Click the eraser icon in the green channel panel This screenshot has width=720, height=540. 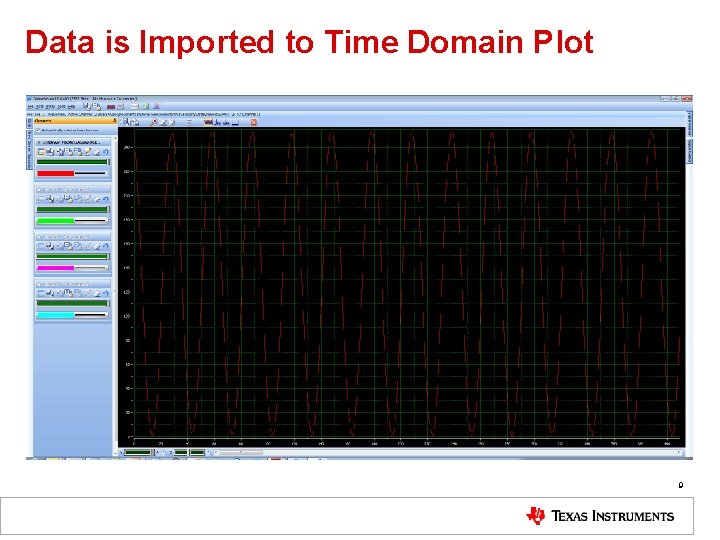(x=97, y=199)
